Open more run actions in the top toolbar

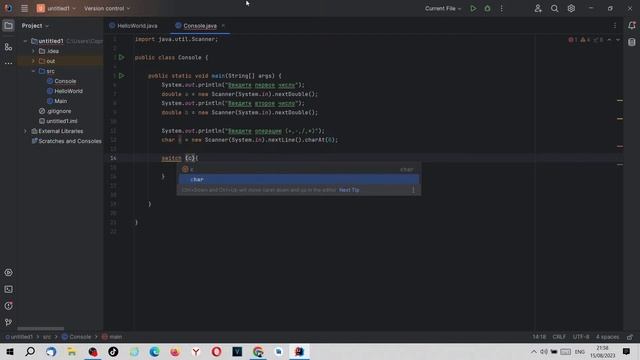pos(502,8)
